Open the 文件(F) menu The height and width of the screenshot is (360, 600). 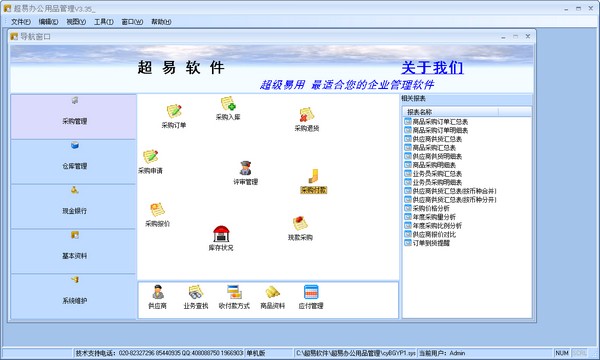21,22
